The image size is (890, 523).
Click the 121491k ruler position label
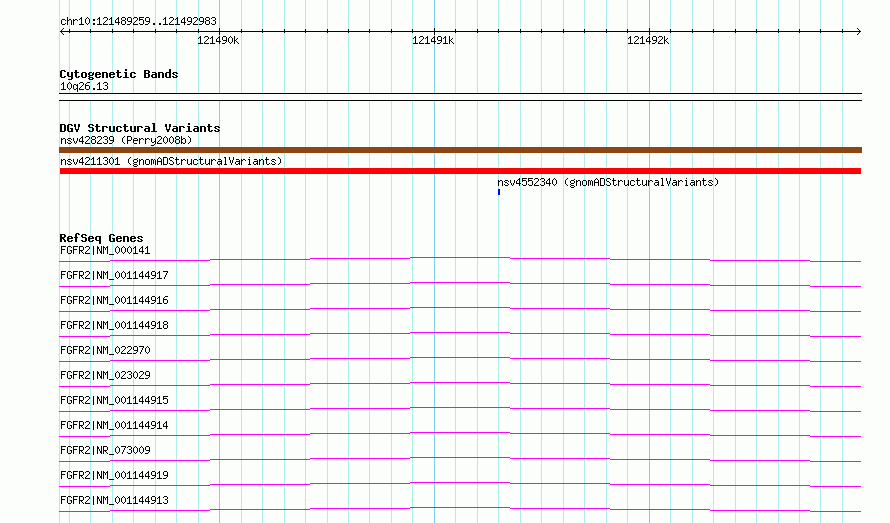[433, 40]
